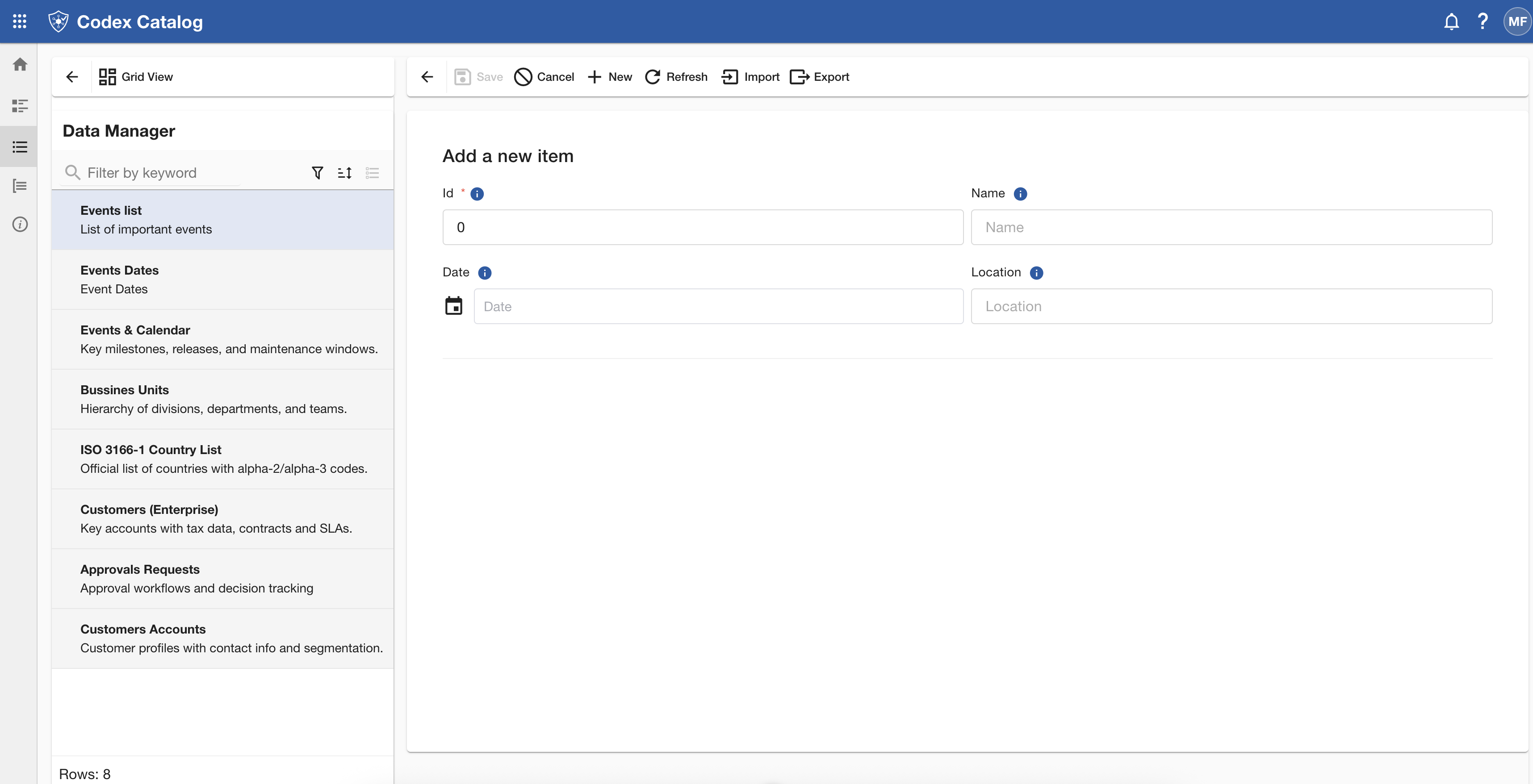Open the sort order options
Image resolution: width=1533 pixels, height=784 pixels.
[x=344, y=172]
